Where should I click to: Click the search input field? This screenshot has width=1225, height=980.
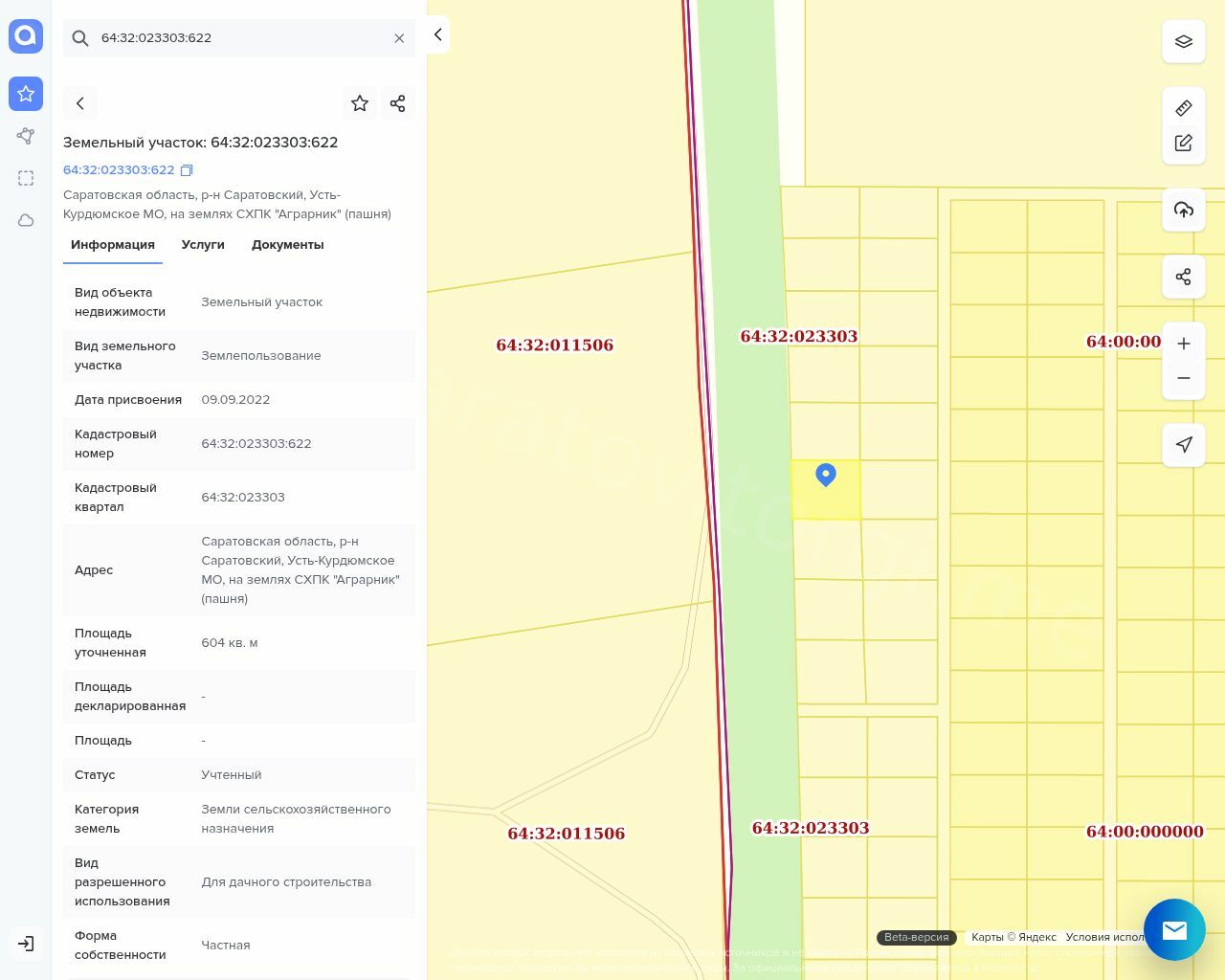239,38
